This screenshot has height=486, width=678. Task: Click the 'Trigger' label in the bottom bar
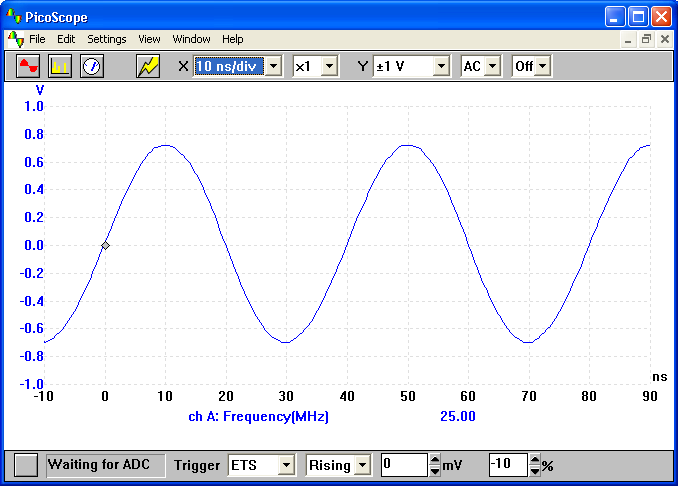point(197,465)
